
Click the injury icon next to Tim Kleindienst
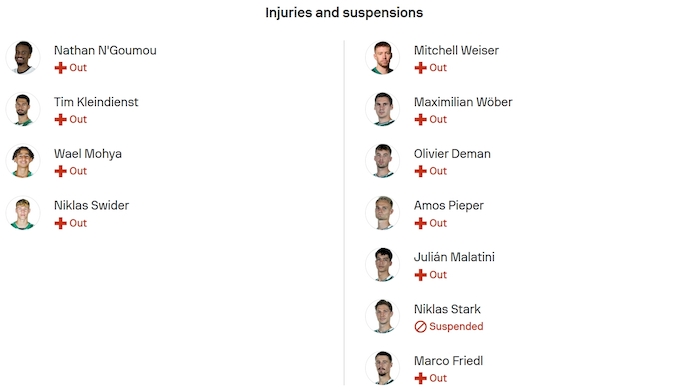(x=60, y=120)
